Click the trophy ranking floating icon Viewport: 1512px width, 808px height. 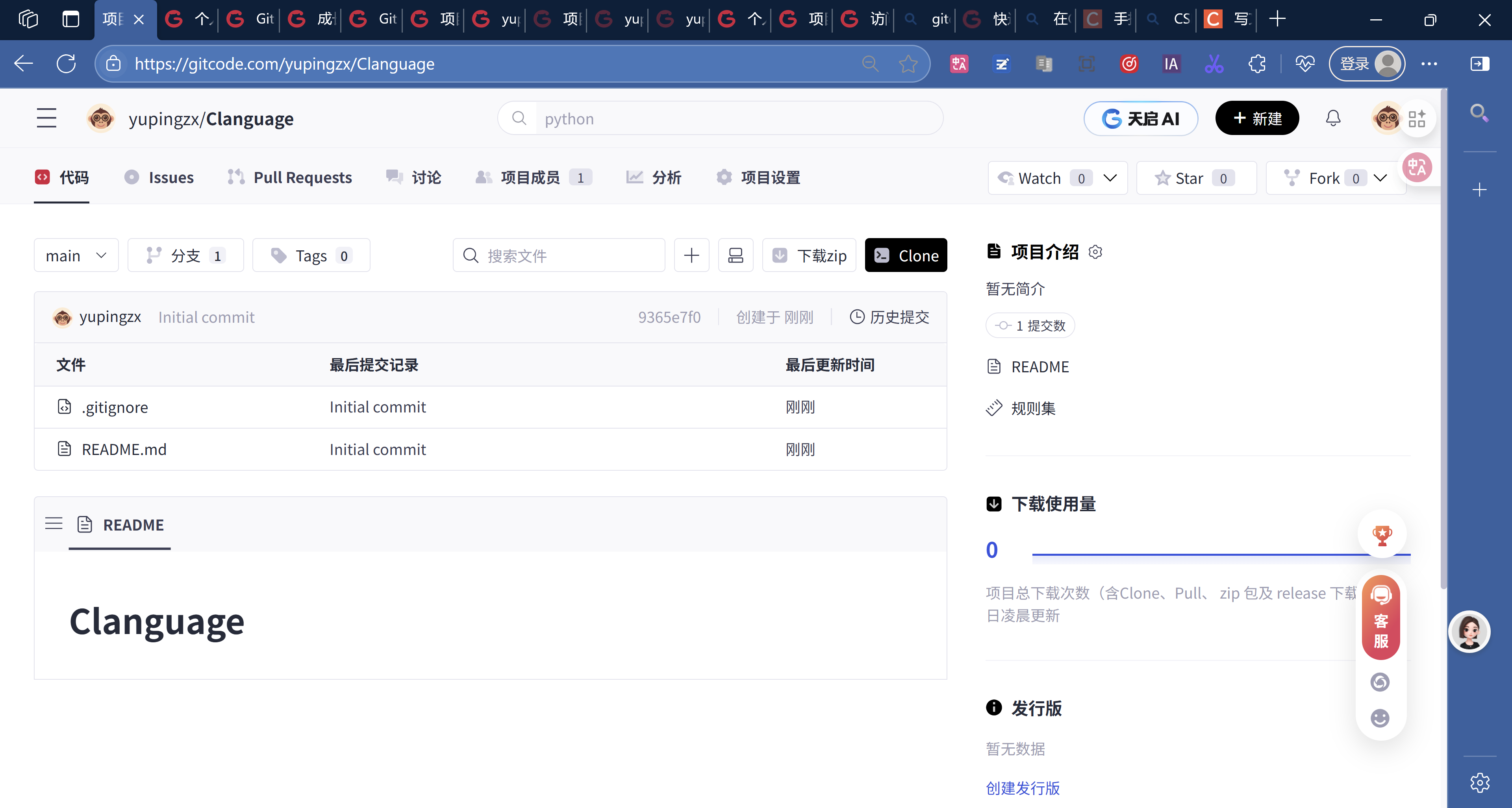(1382, 534)
